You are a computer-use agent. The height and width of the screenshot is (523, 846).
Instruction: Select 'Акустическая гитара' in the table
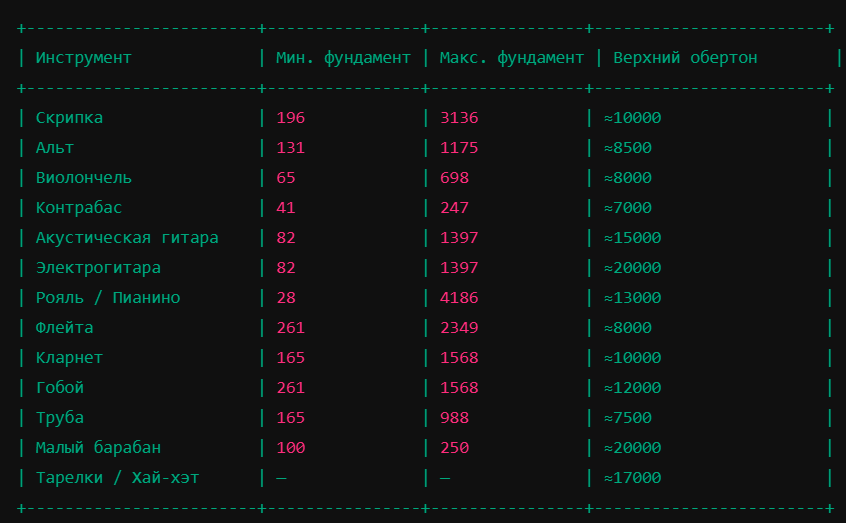[127, 238]
